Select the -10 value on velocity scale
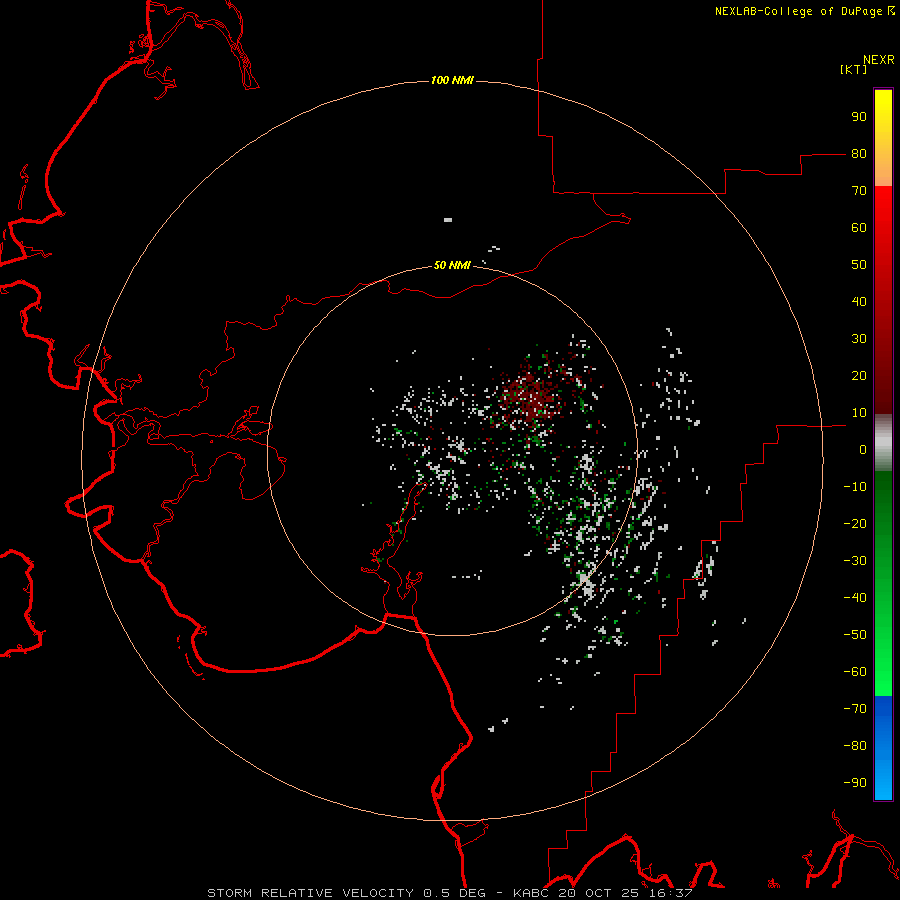The height and width of the screenshot is (900, 900). coord(855,487)
